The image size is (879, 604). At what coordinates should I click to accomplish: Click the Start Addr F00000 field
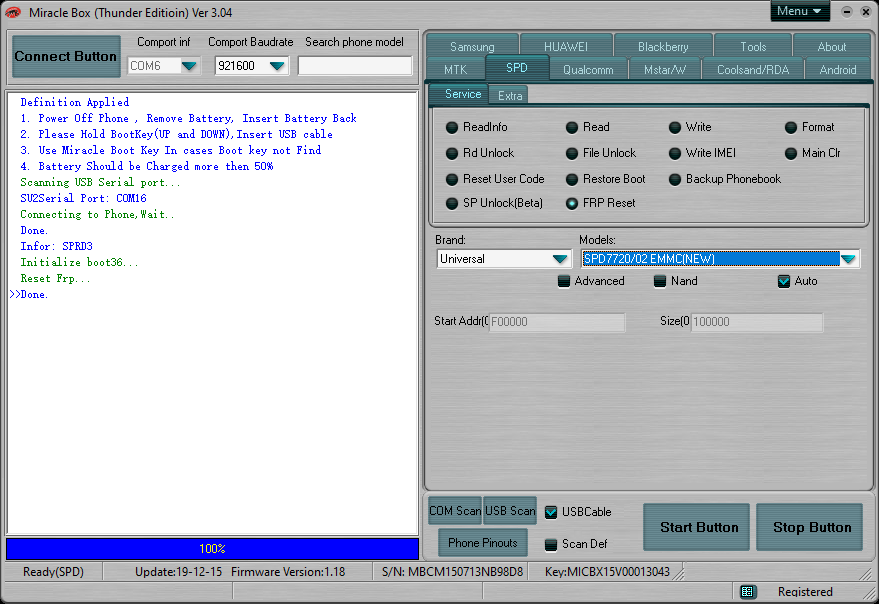(557, 322)
